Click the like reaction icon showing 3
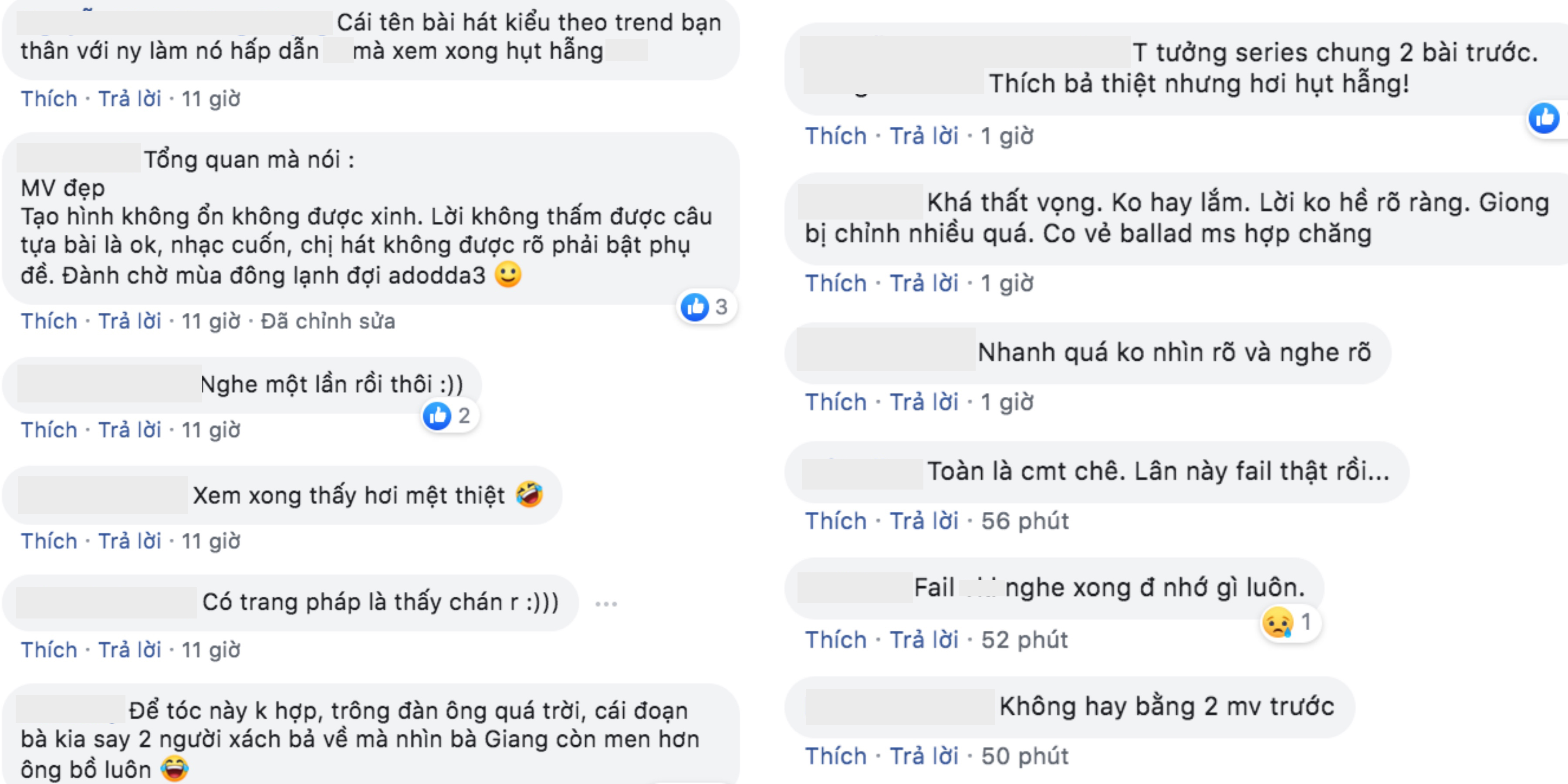This screenshot has width=1568, height=784. pyautogui.click(x=695, y=307)
